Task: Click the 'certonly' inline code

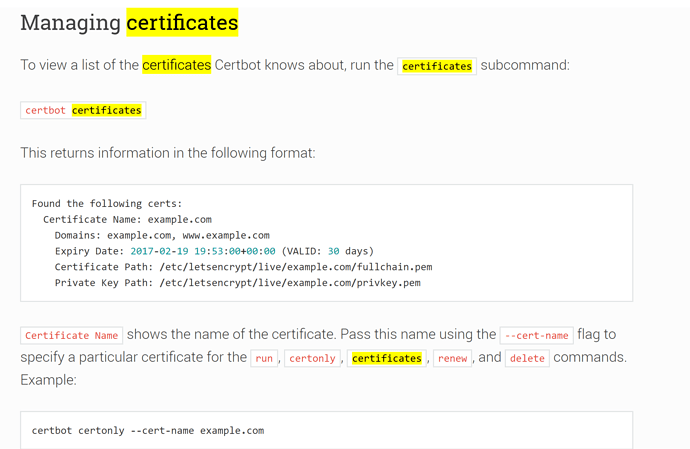Action: click(312, 358)
